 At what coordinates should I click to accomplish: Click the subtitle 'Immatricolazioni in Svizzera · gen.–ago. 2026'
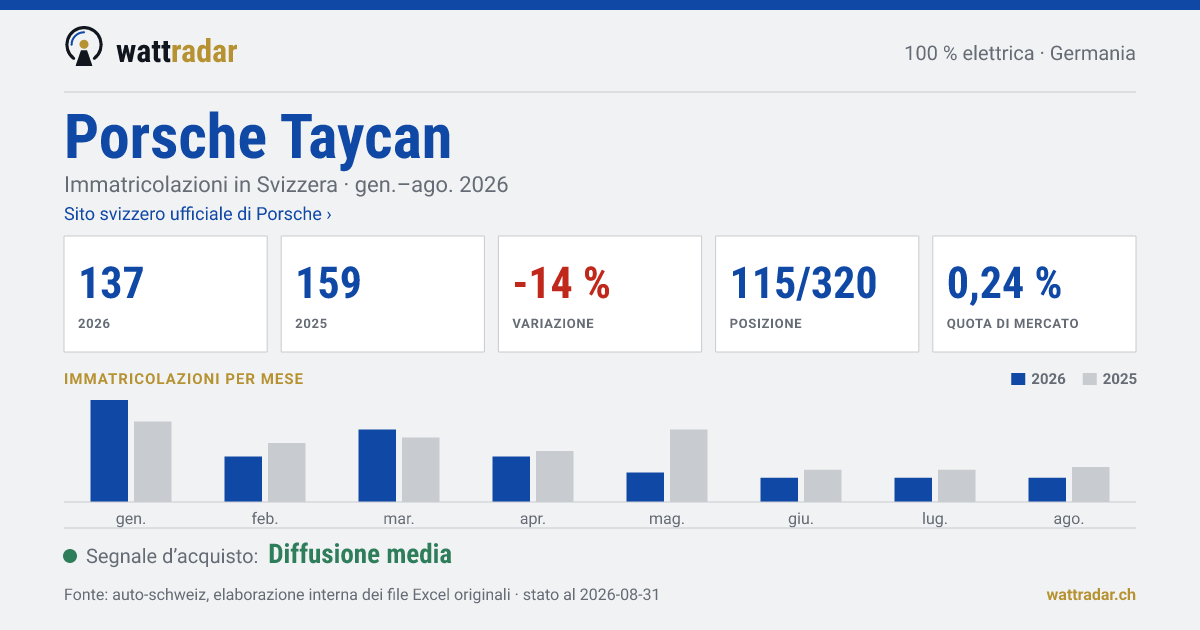point(286,185)
